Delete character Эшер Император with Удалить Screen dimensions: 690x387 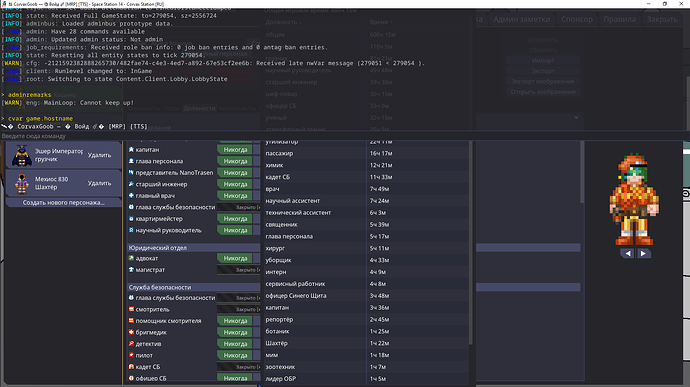tap(99, 155)
